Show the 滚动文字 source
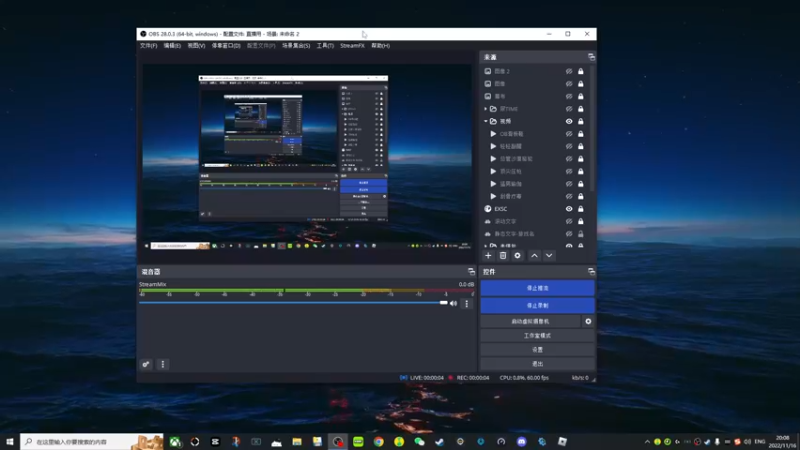 pos(569,221)
